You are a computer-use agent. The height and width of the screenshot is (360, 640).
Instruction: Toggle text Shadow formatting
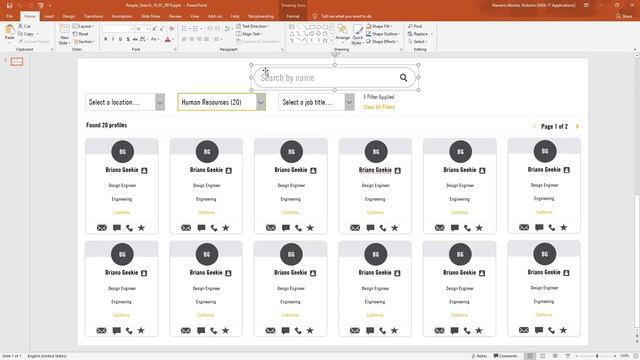(x=128, y=39)
